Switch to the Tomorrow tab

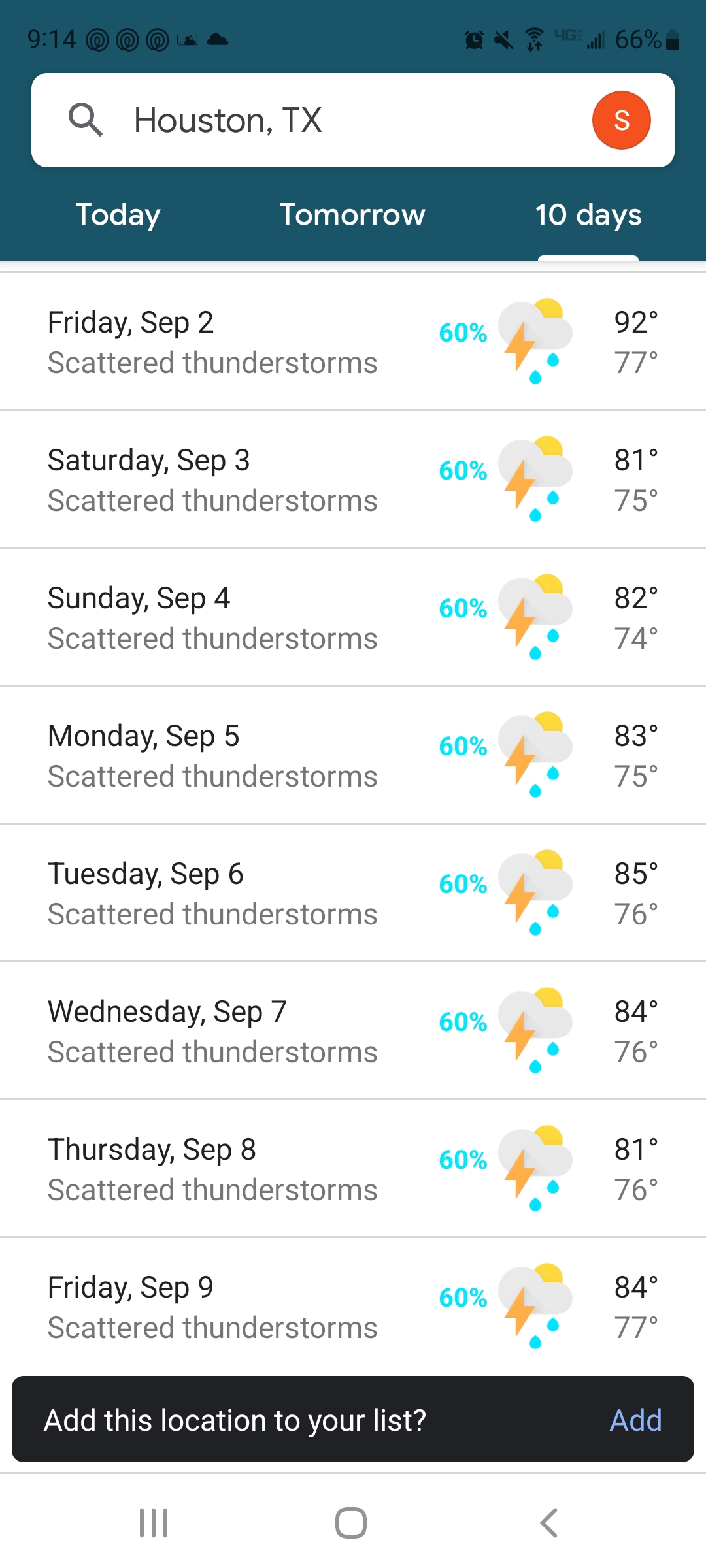pos(352,215)
